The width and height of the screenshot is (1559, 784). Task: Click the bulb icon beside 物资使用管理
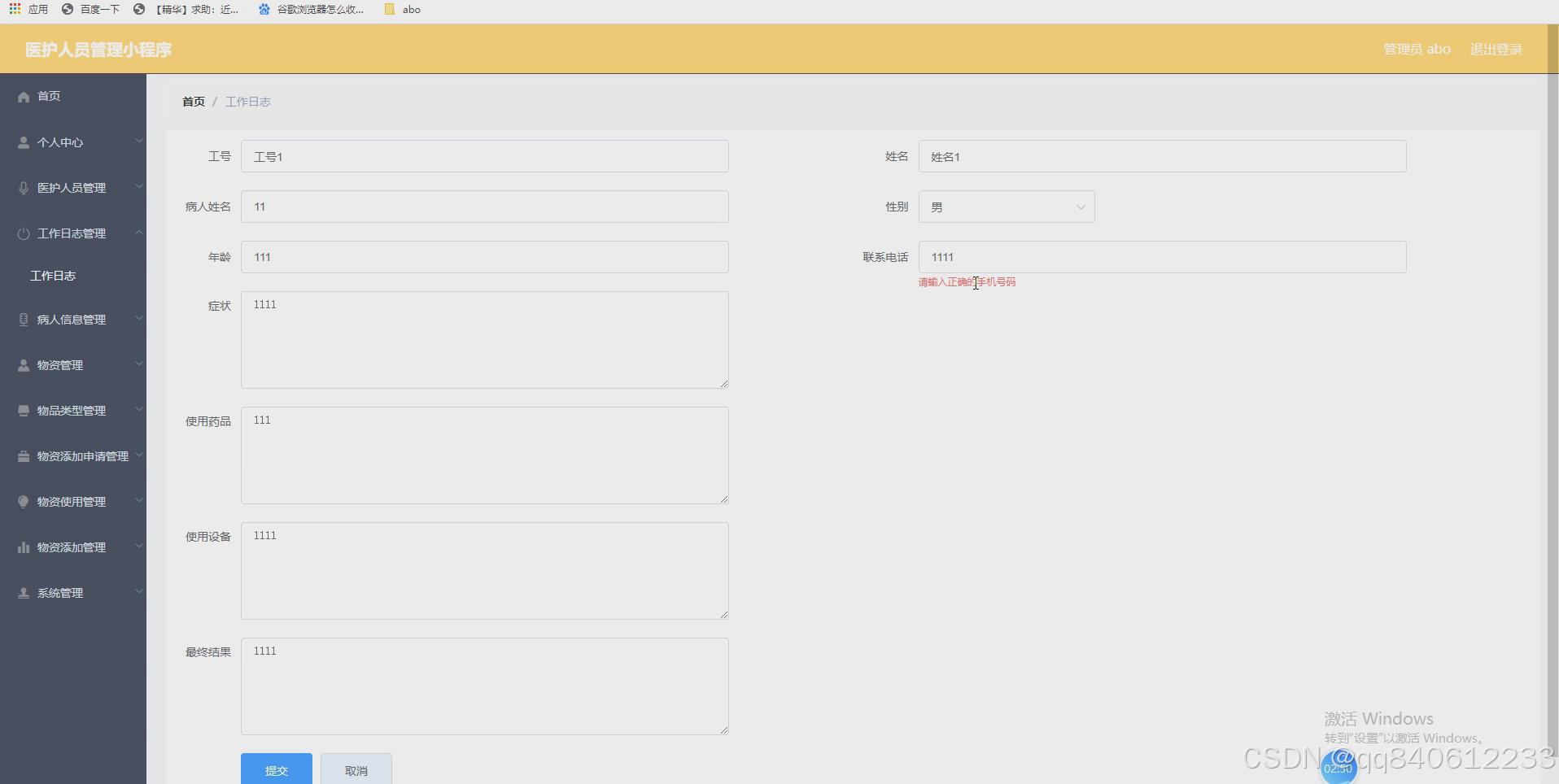click(x=24, y=502)
